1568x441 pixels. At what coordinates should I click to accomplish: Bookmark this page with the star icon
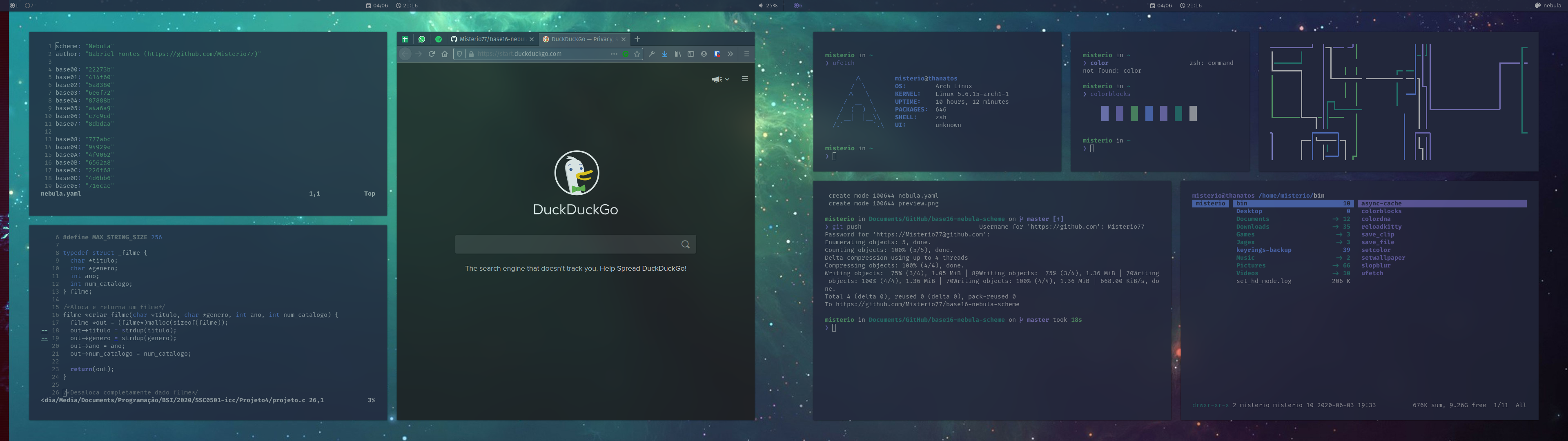637,54
